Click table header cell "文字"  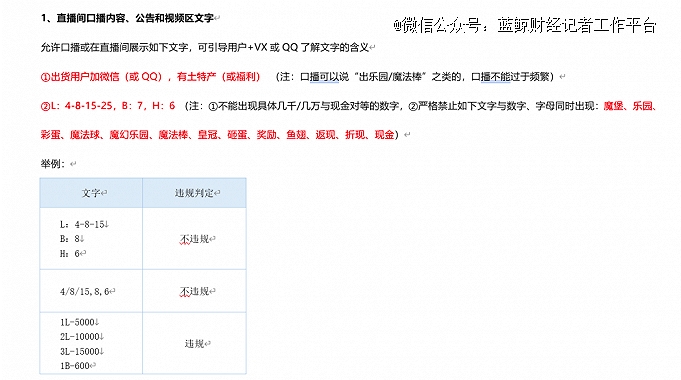[x=91, y=193]
